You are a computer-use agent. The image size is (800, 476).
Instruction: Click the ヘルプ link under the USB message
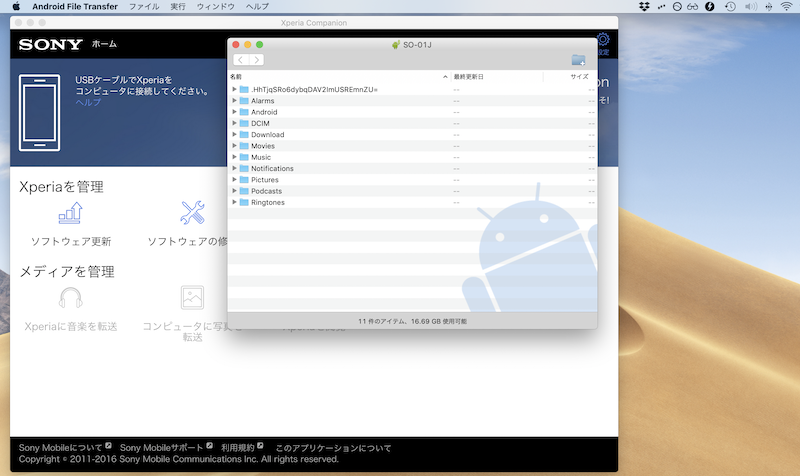point(88,102)
